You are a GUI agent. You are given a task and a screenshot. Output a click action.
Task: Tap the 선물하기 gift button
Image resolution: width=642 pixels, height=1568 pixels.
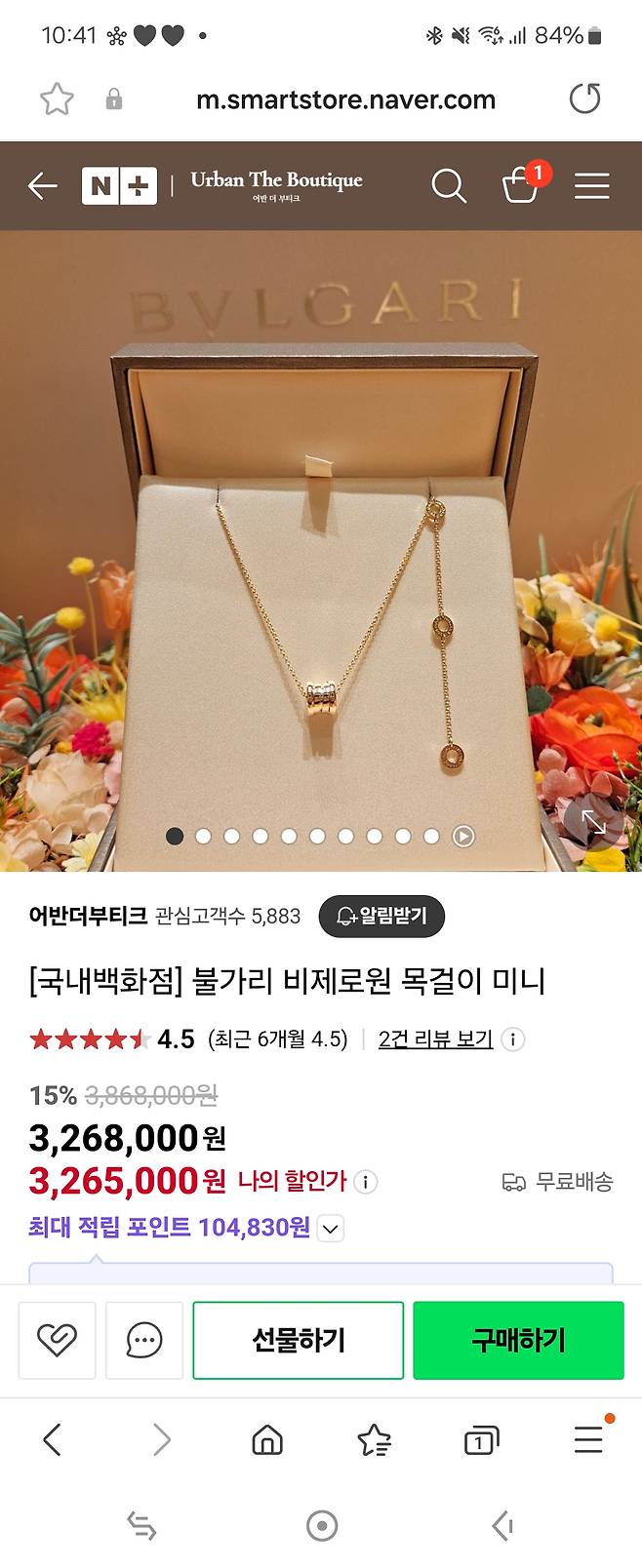pos(299,1340)
